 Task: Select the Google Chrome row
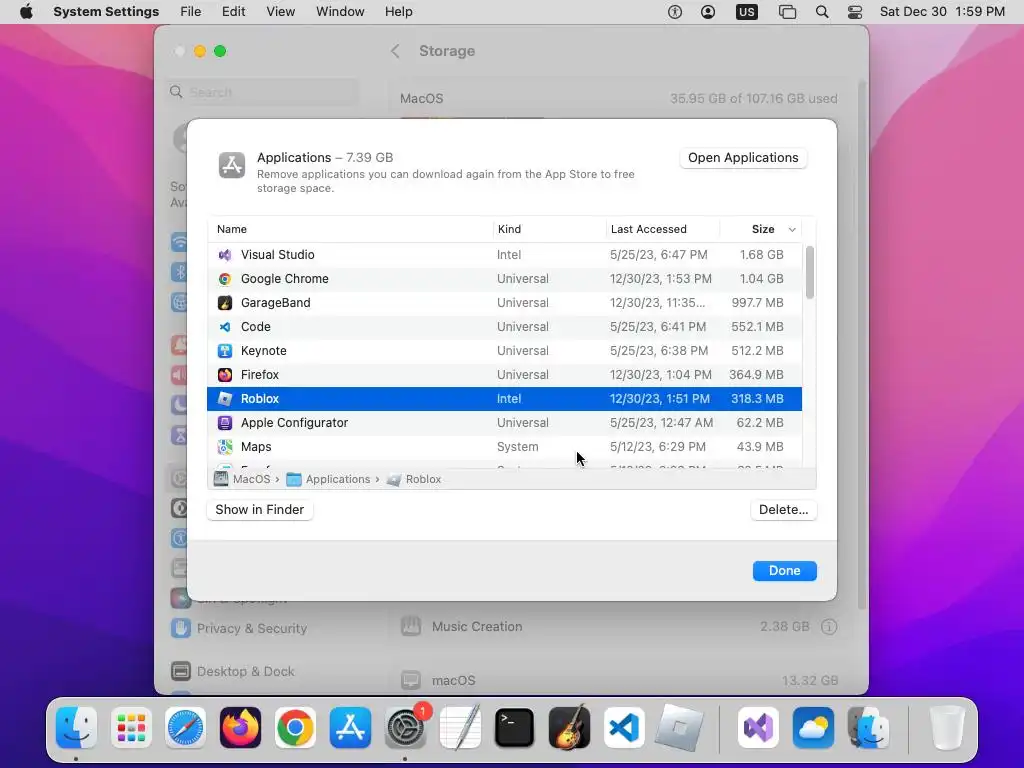[x=504, y=279]
